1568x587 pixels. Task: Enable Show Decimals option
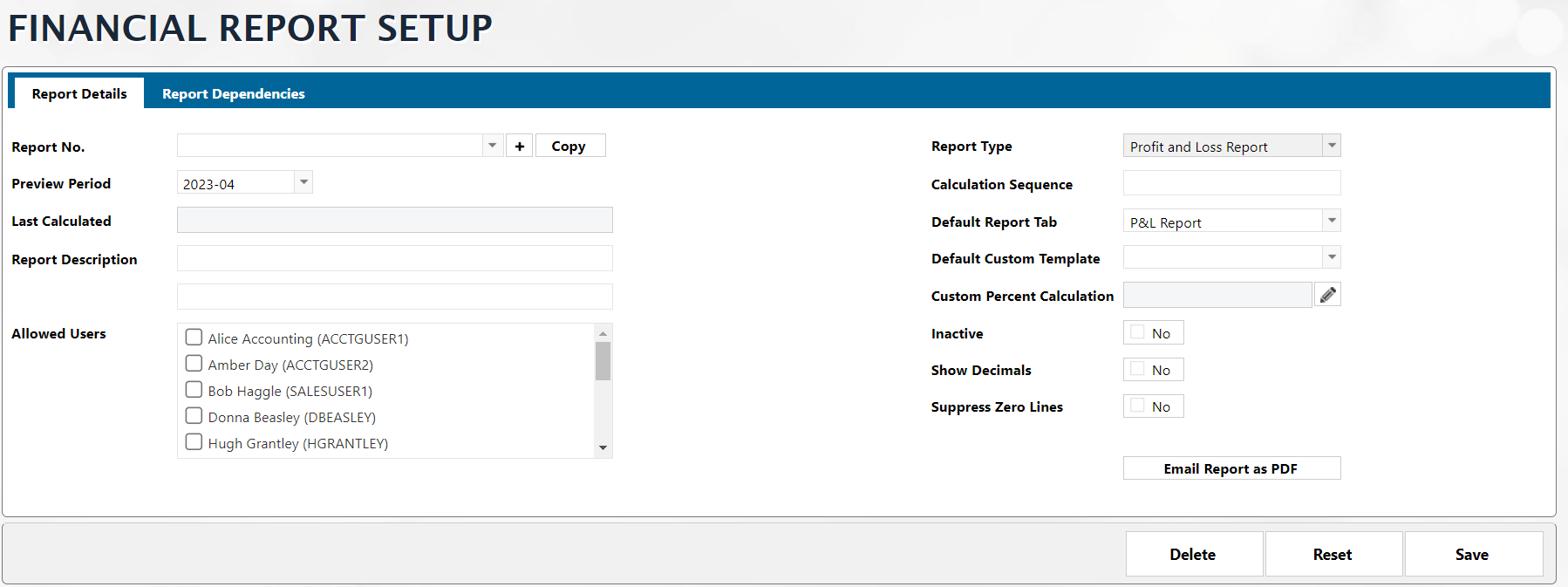[1137, 369]
